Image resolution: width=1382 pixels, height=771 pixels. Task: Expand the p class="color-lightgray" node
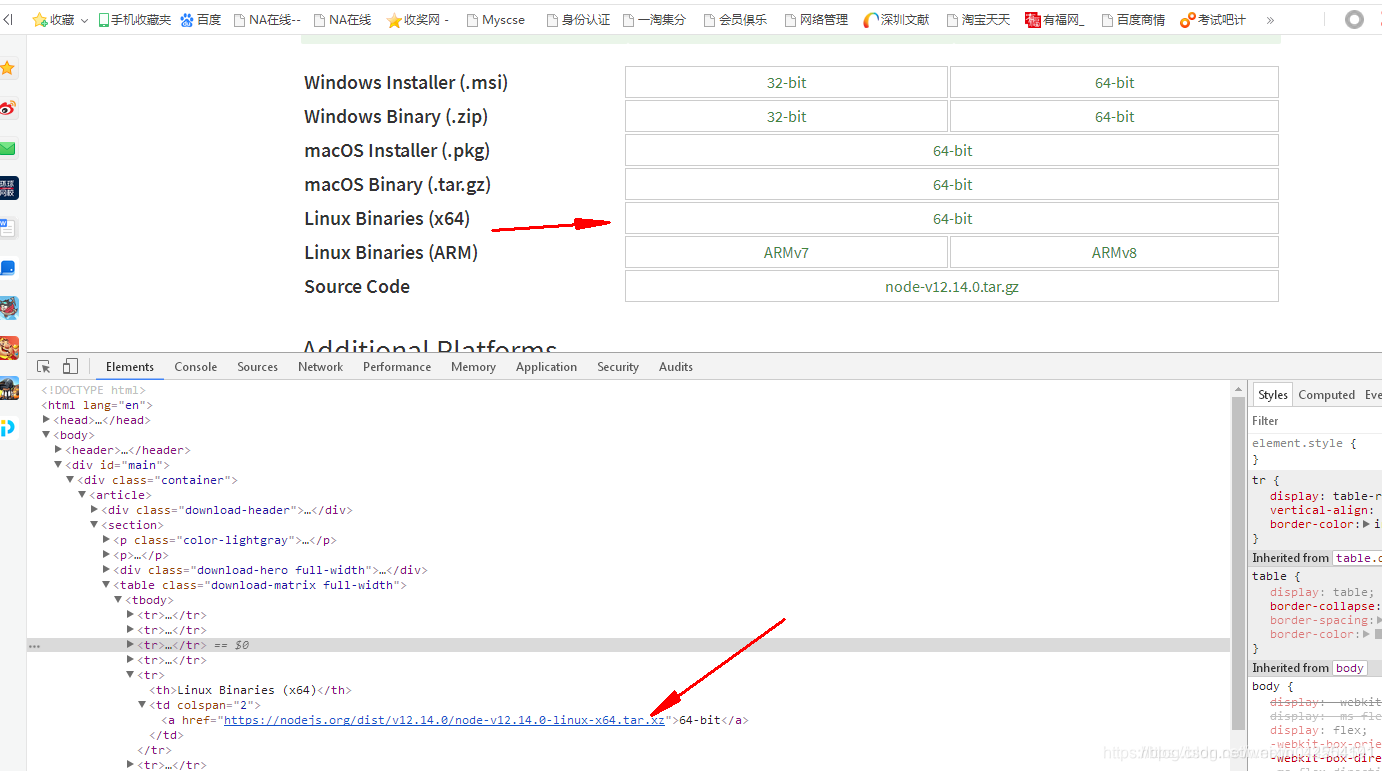click(x=107, y=540)
